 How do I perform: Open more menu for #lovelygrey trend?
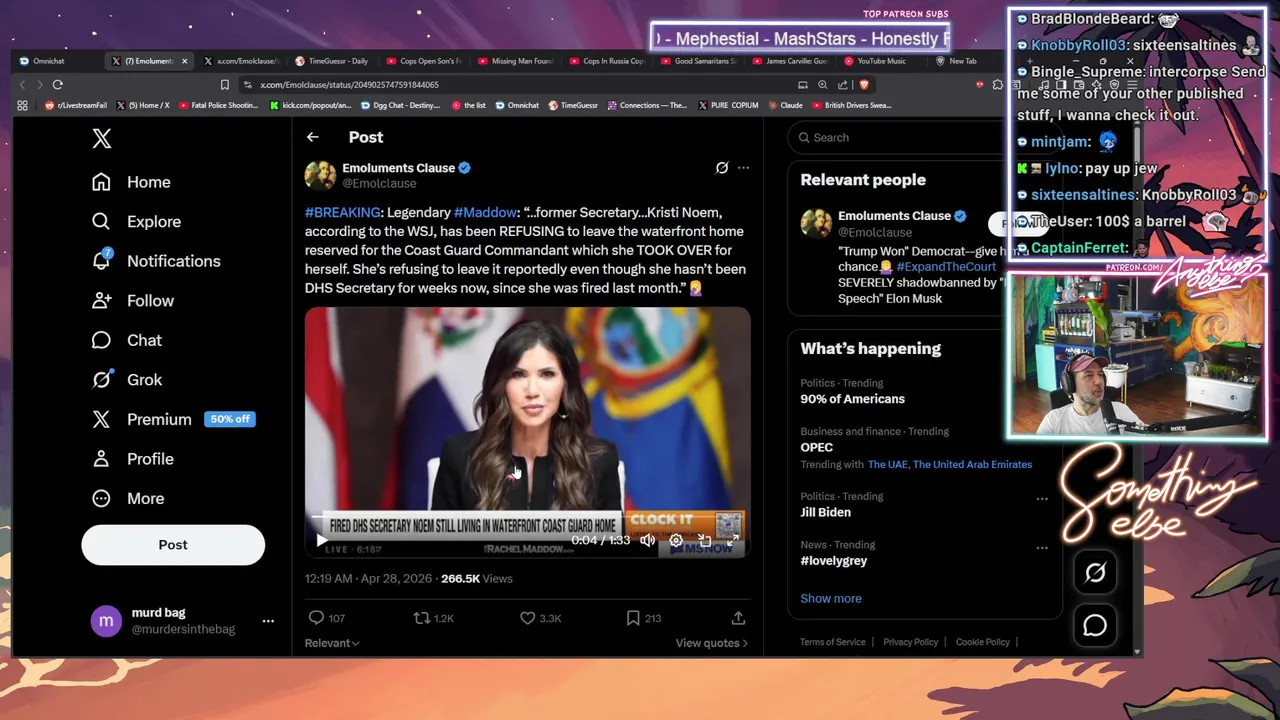click(x=1042, y=548)
